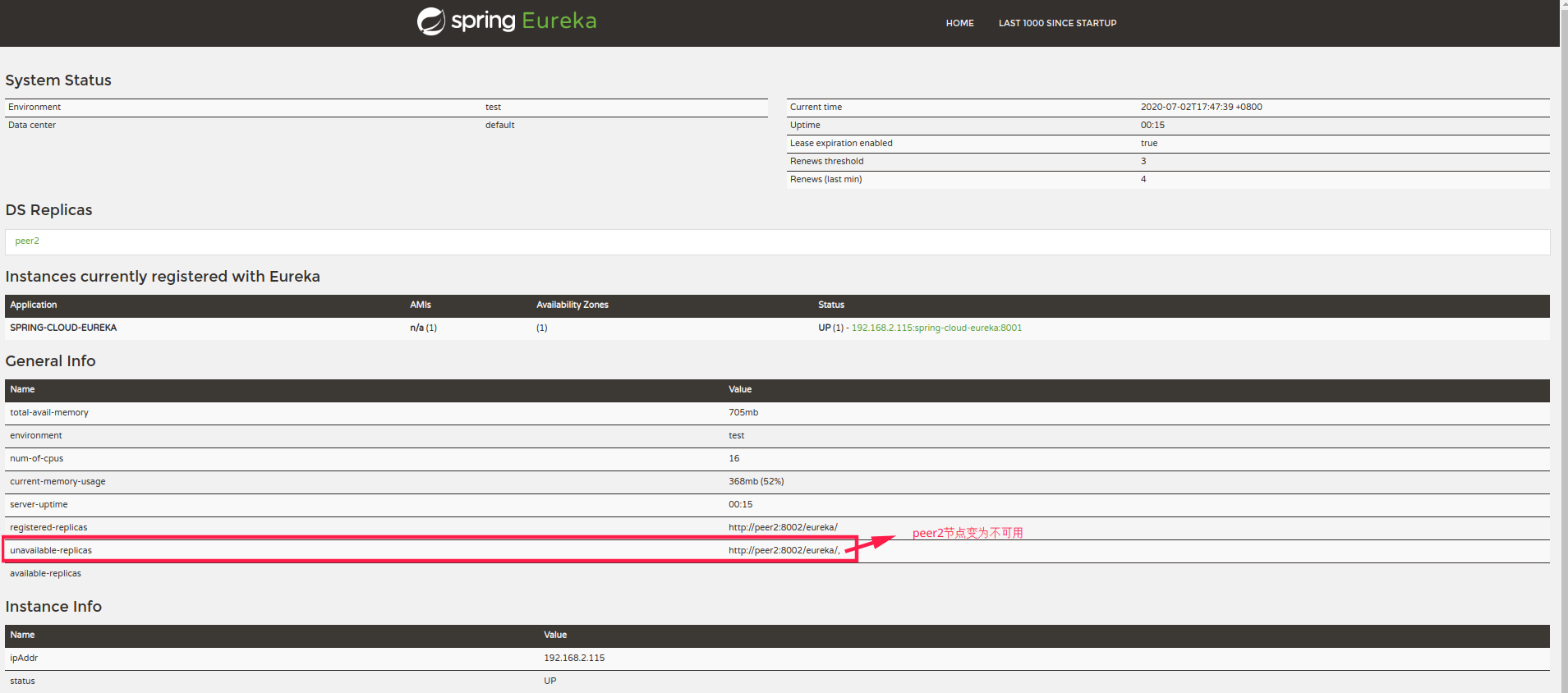Click the available-replicas row name

[x=45, y=573]
